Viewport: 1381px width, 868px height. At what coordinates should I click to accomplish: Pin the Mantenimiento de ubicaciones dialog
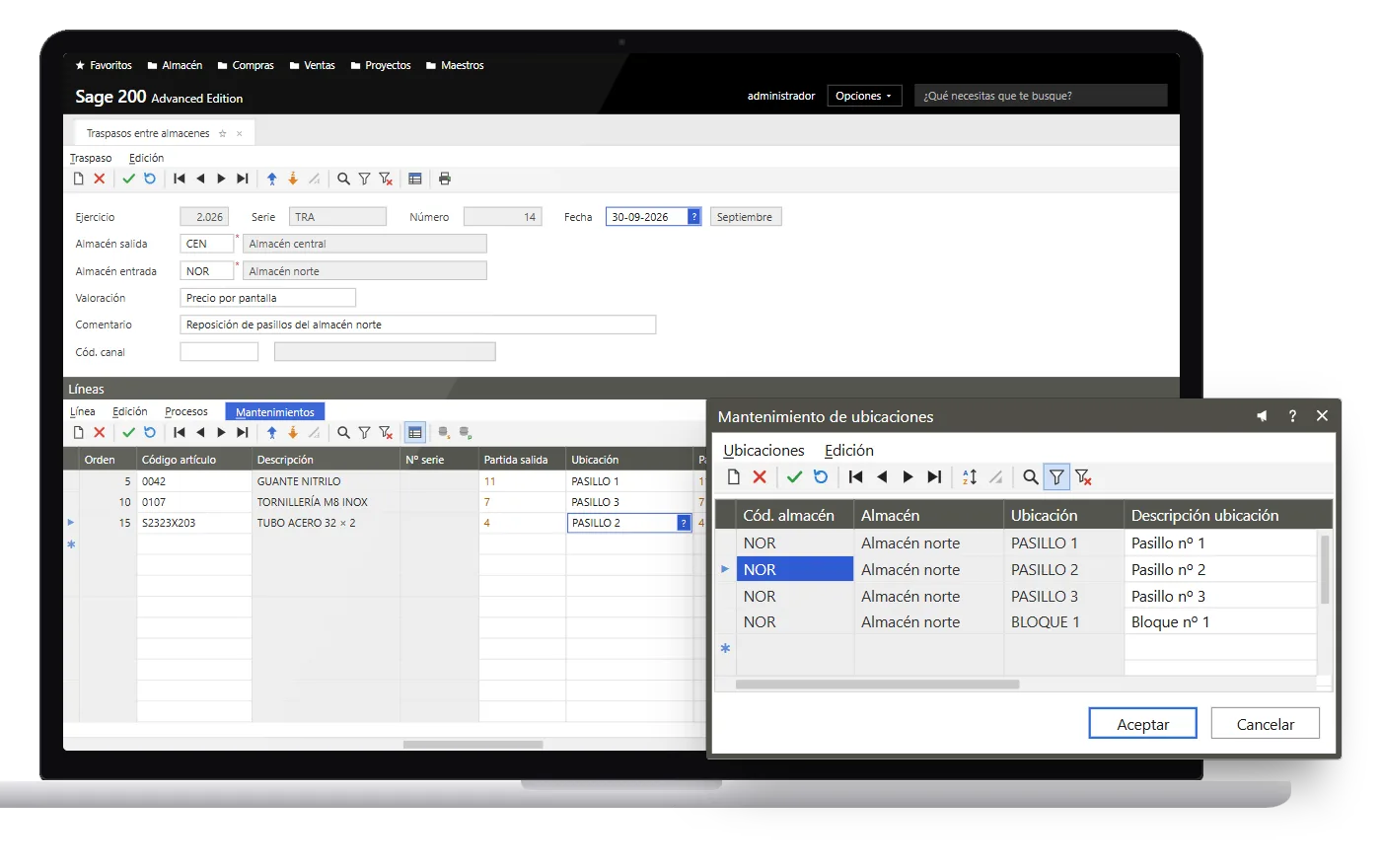click(x=1262, y=416)
